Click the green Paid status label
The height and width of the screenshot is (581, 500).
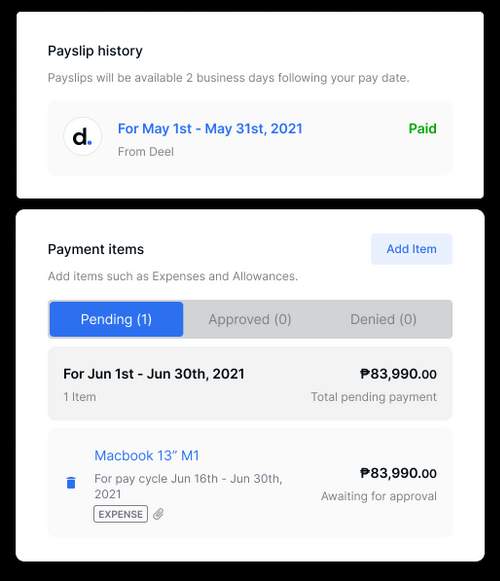click(423, 129)
